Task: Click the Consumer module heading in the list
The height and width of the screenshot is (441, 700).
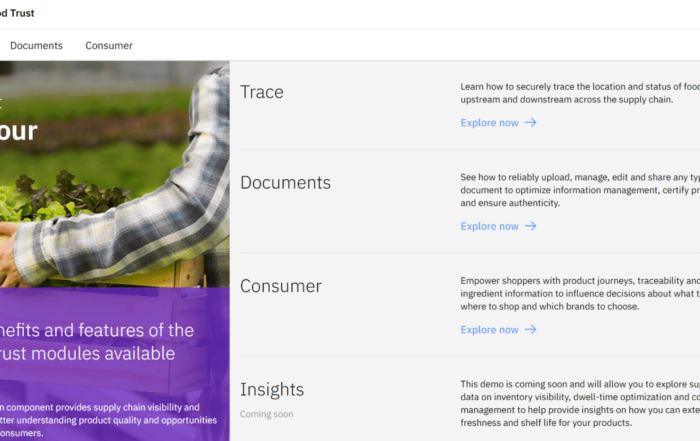Action: (x=281, y=286)
